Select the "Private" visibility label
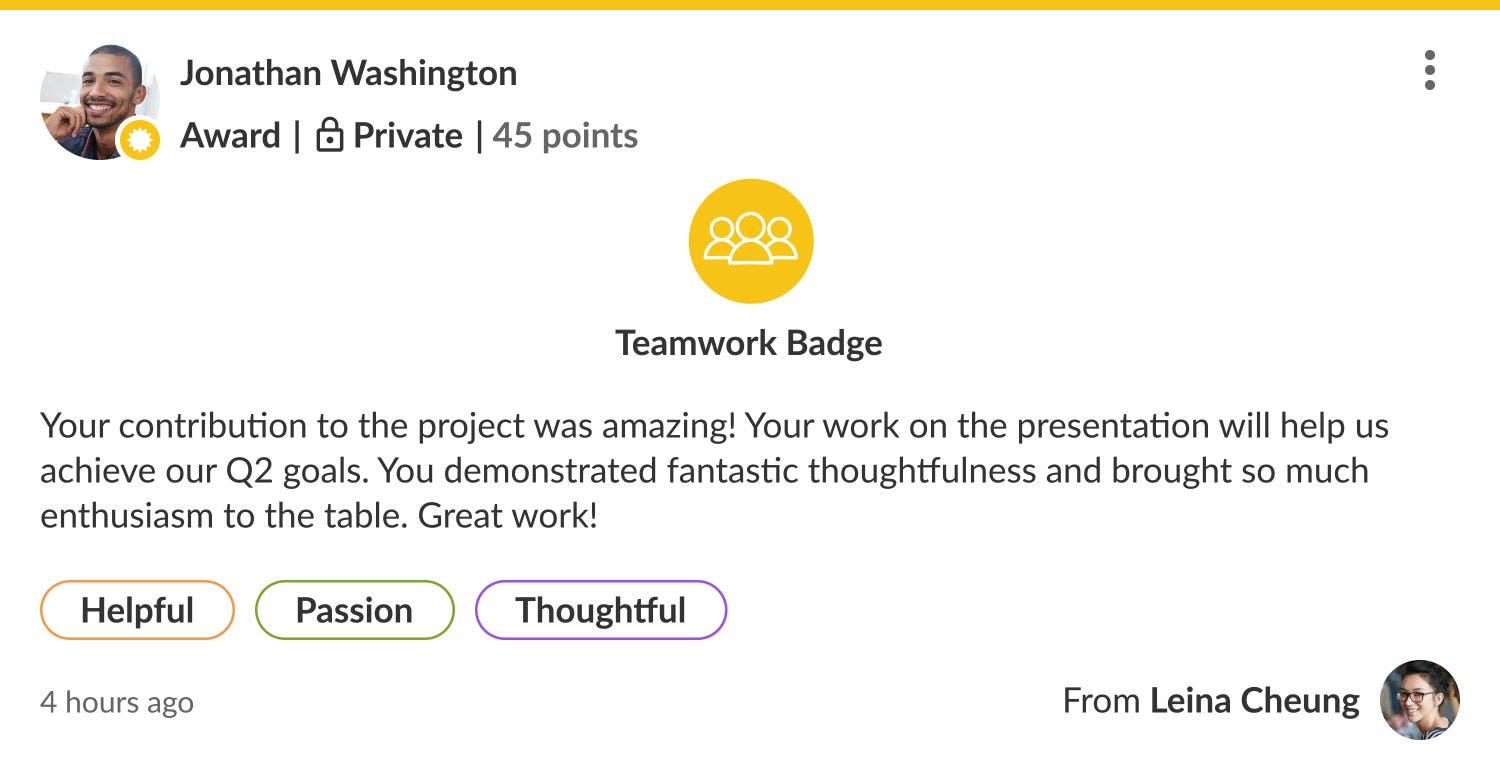The width and height of the screenshot is (1500, 760). (x=408, y=136)
